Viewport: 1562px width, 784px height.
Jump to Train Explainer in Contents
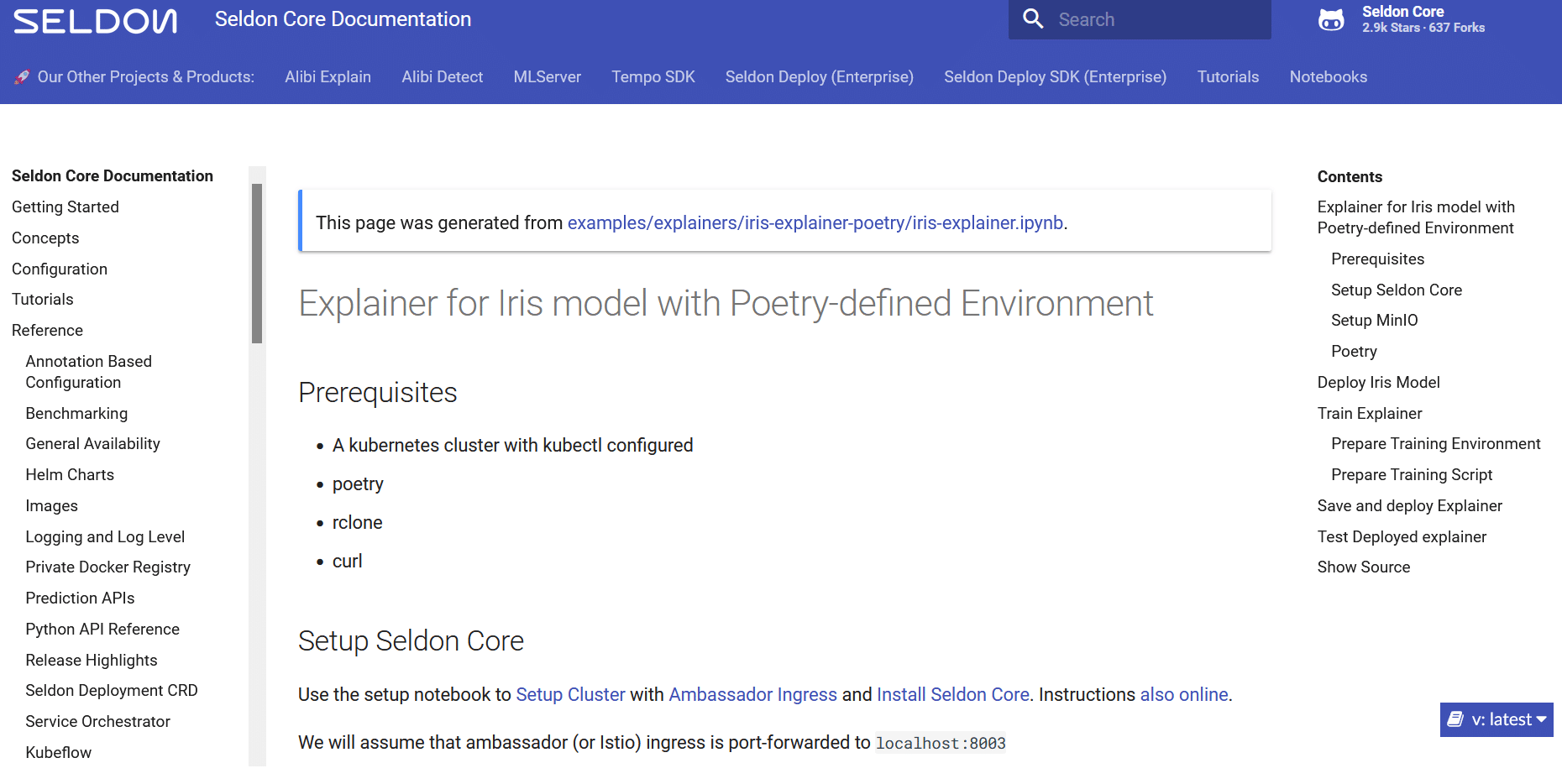pos(1369,414)
